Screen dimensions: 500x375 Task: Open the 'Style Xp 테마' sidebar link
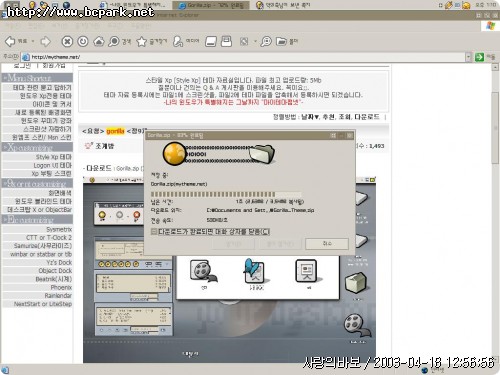[54, 157]
